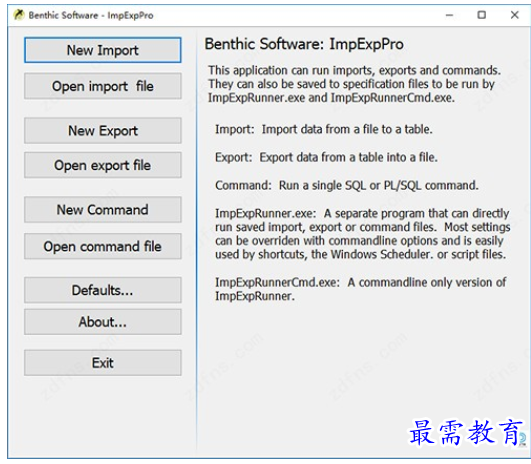Close the ImpExpPro window
Image resolution: width=531 pixels, height=464 pixels.
[514, 15]
